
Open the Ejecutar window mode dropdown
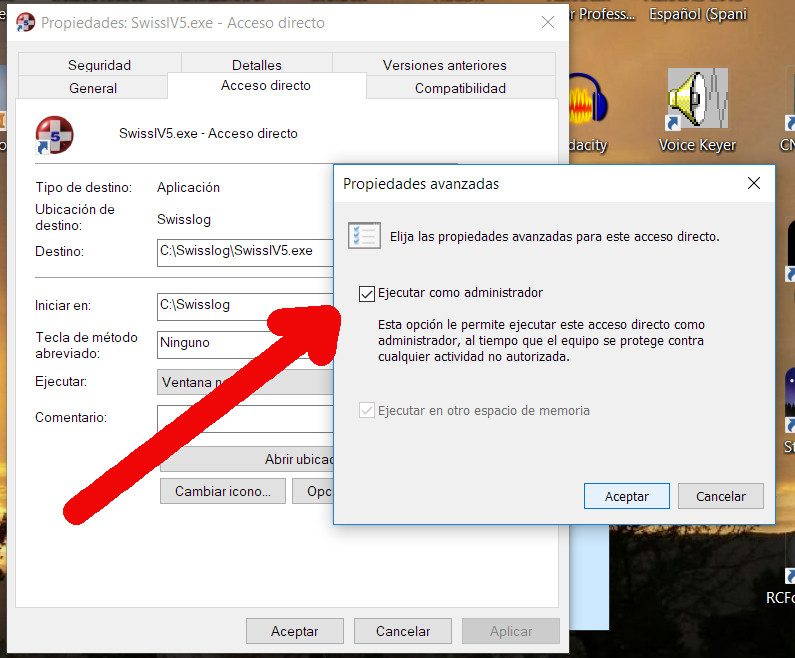245,382
